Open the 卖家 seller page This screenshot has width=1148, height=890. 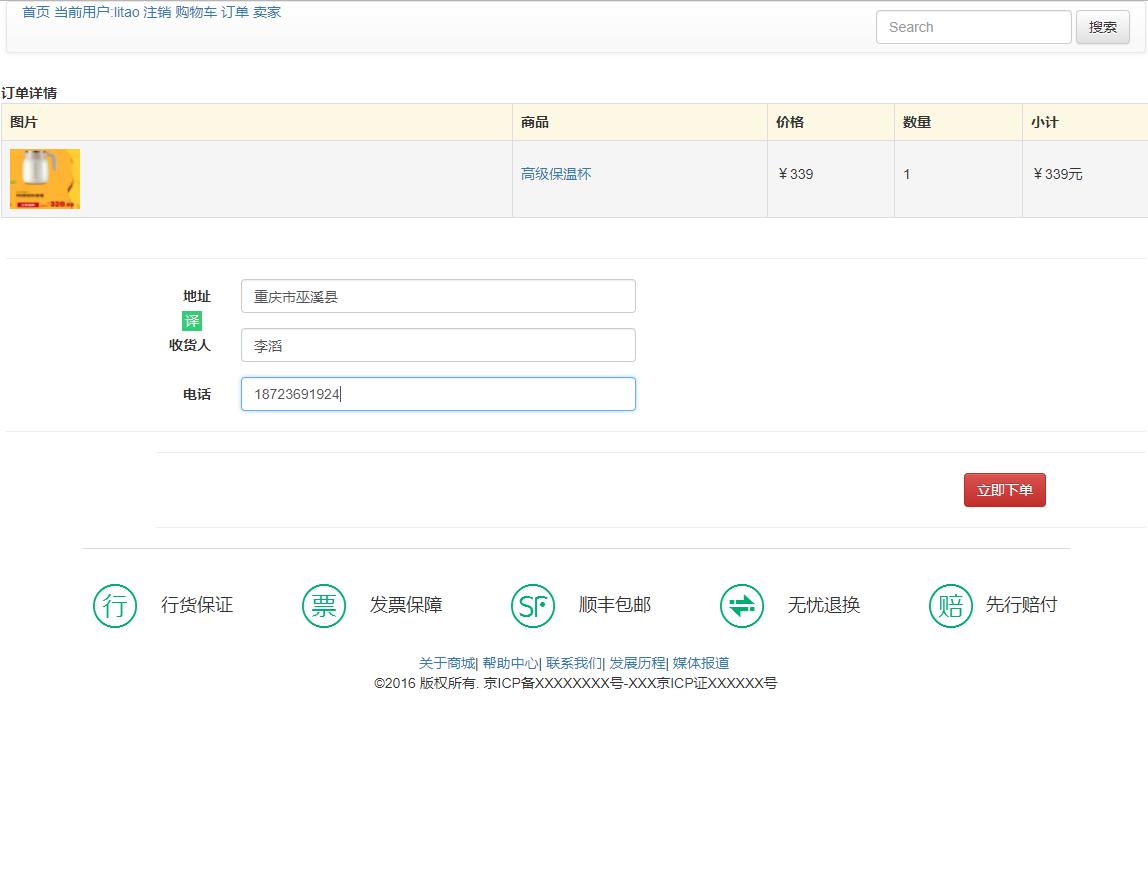(267, 12)
